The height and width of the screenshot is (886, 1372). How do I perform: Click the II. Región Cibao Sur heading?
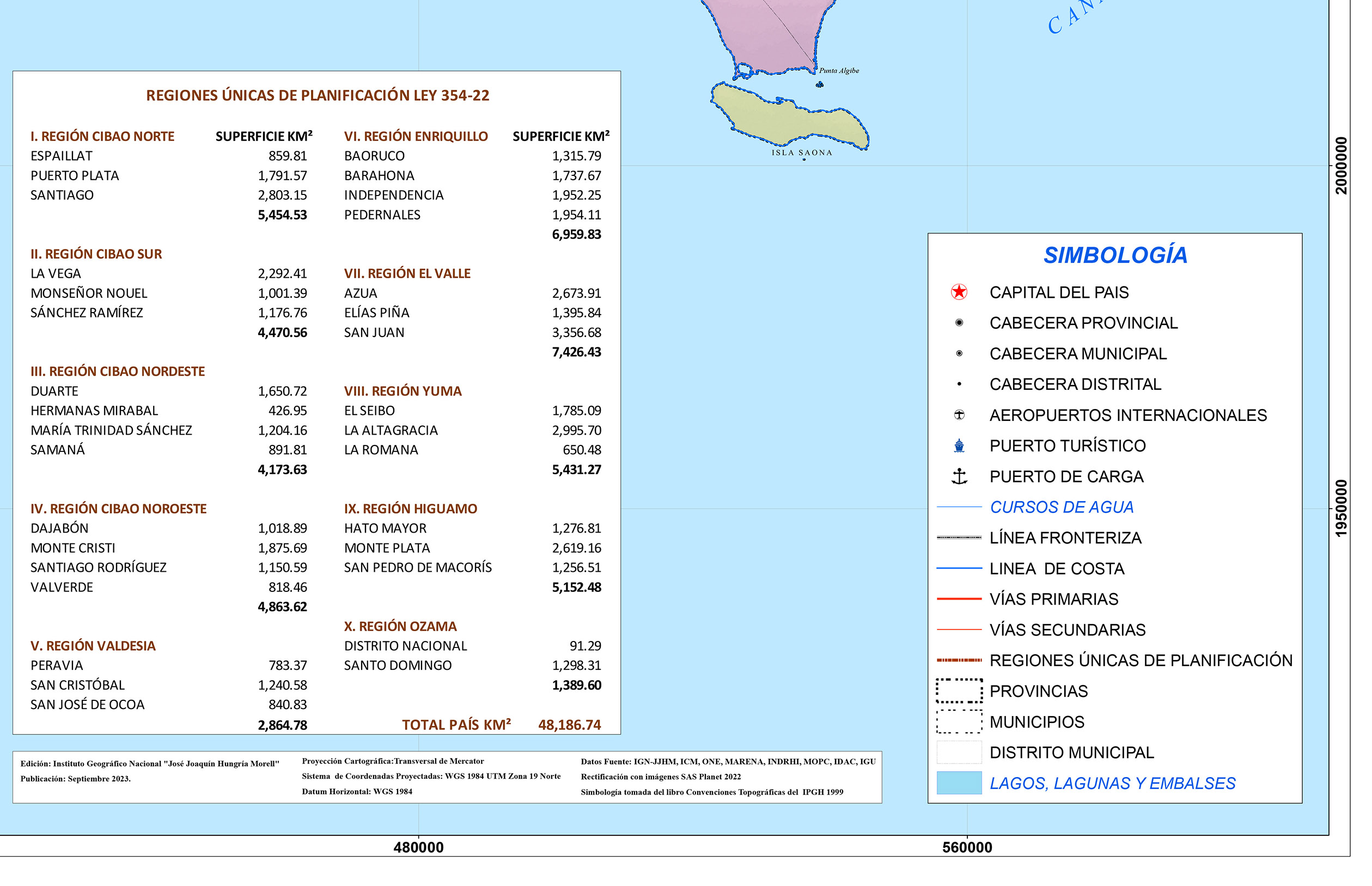click(96, 254)
